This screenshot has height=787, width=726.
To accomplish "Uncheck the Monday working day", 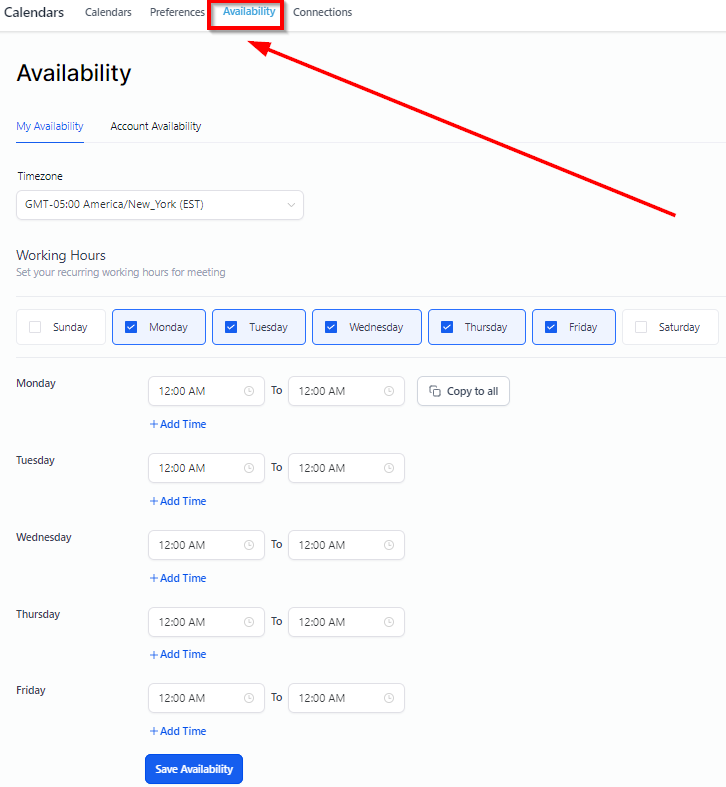I will pyautogui.click(x=131, y=327).
